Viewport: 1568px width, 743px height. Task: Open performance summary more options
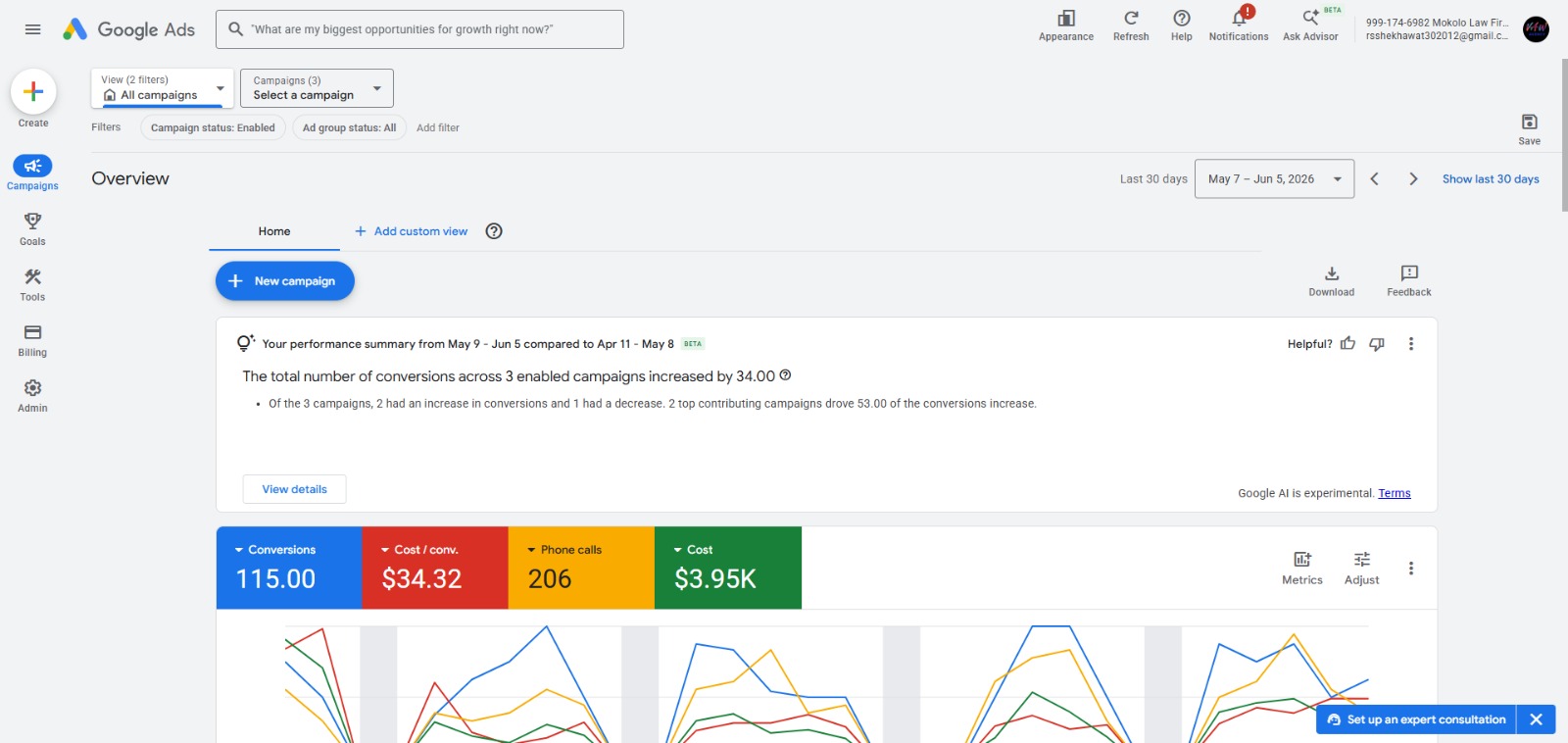[x=1411, y=343]
